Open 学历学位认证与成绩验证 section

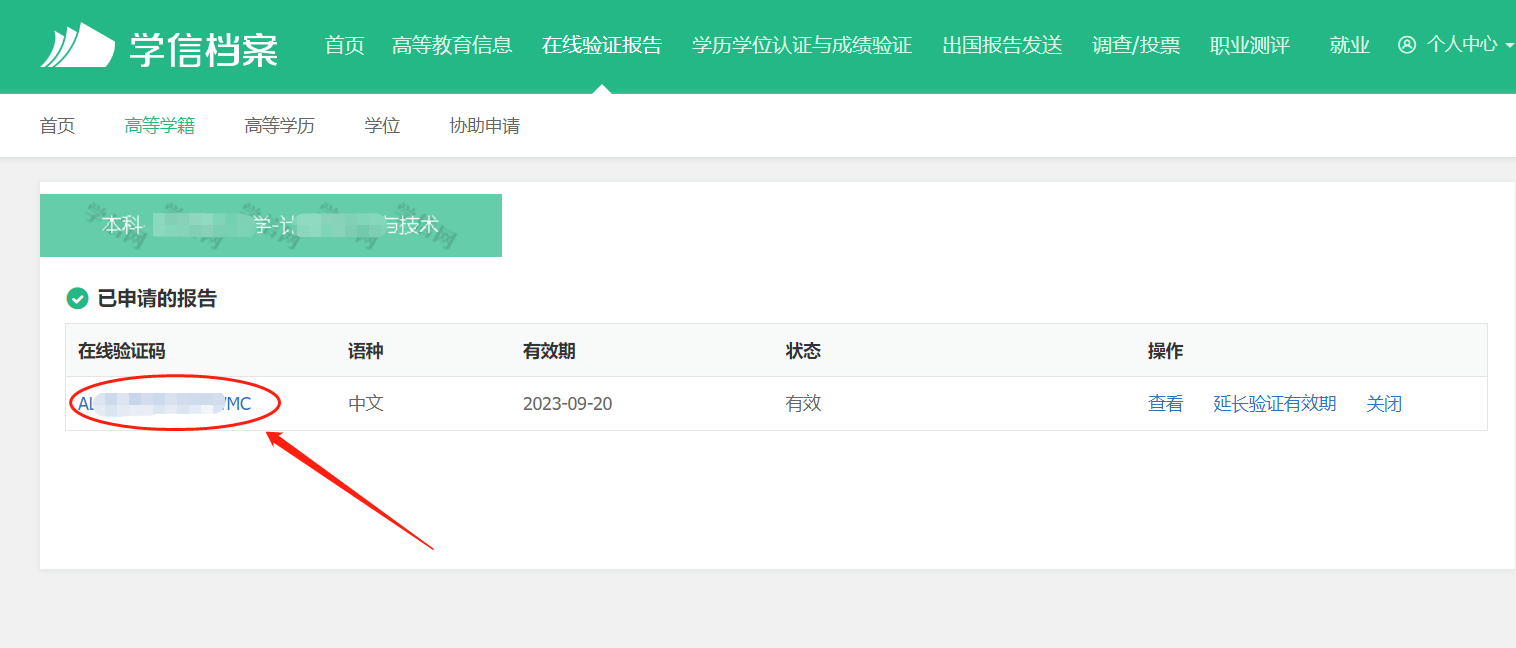803,45
